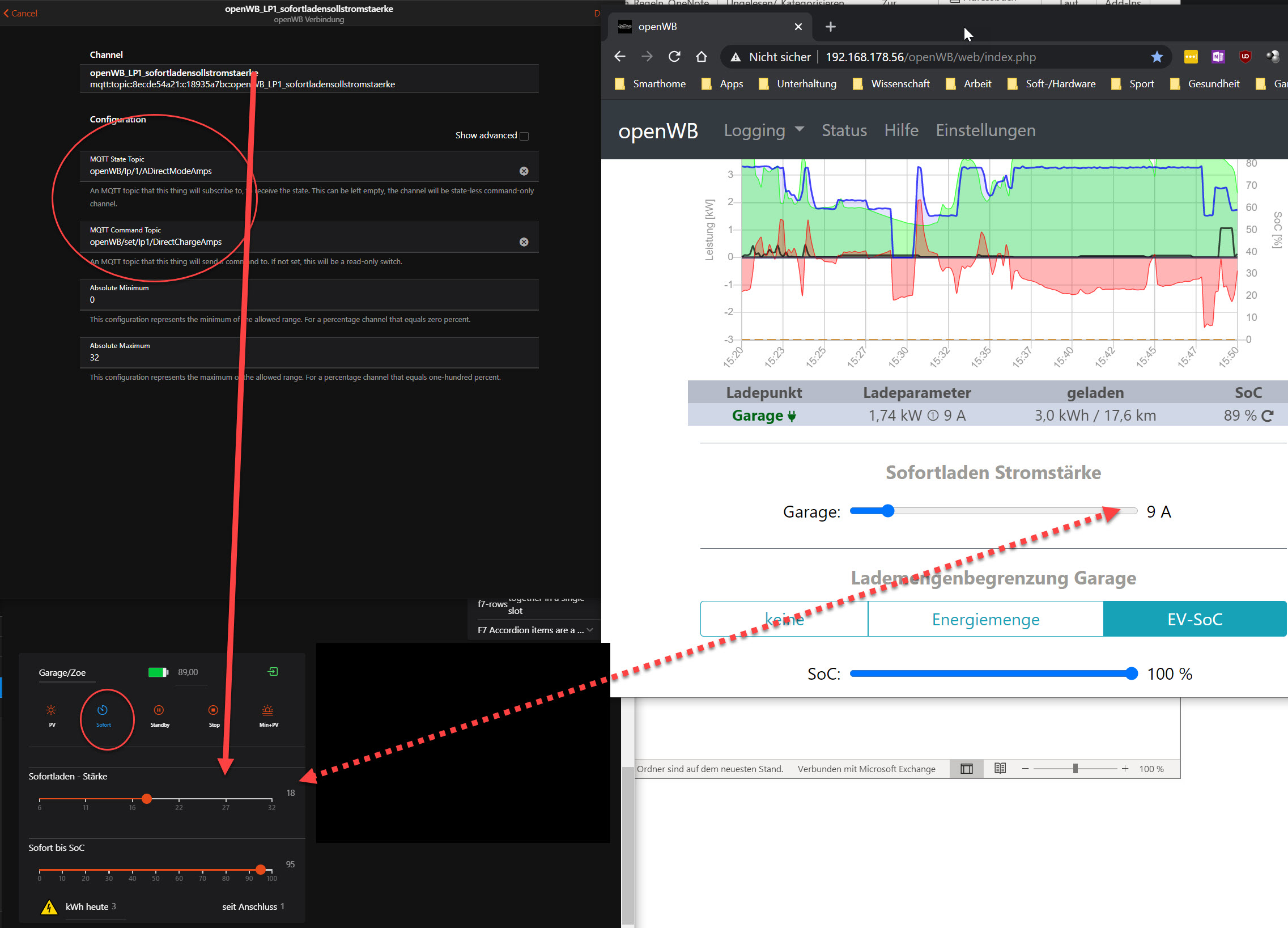Select the PV sun charging mode icon
Image resolution: width=1288 pixels, height=928 pixels.
(51, 710)
